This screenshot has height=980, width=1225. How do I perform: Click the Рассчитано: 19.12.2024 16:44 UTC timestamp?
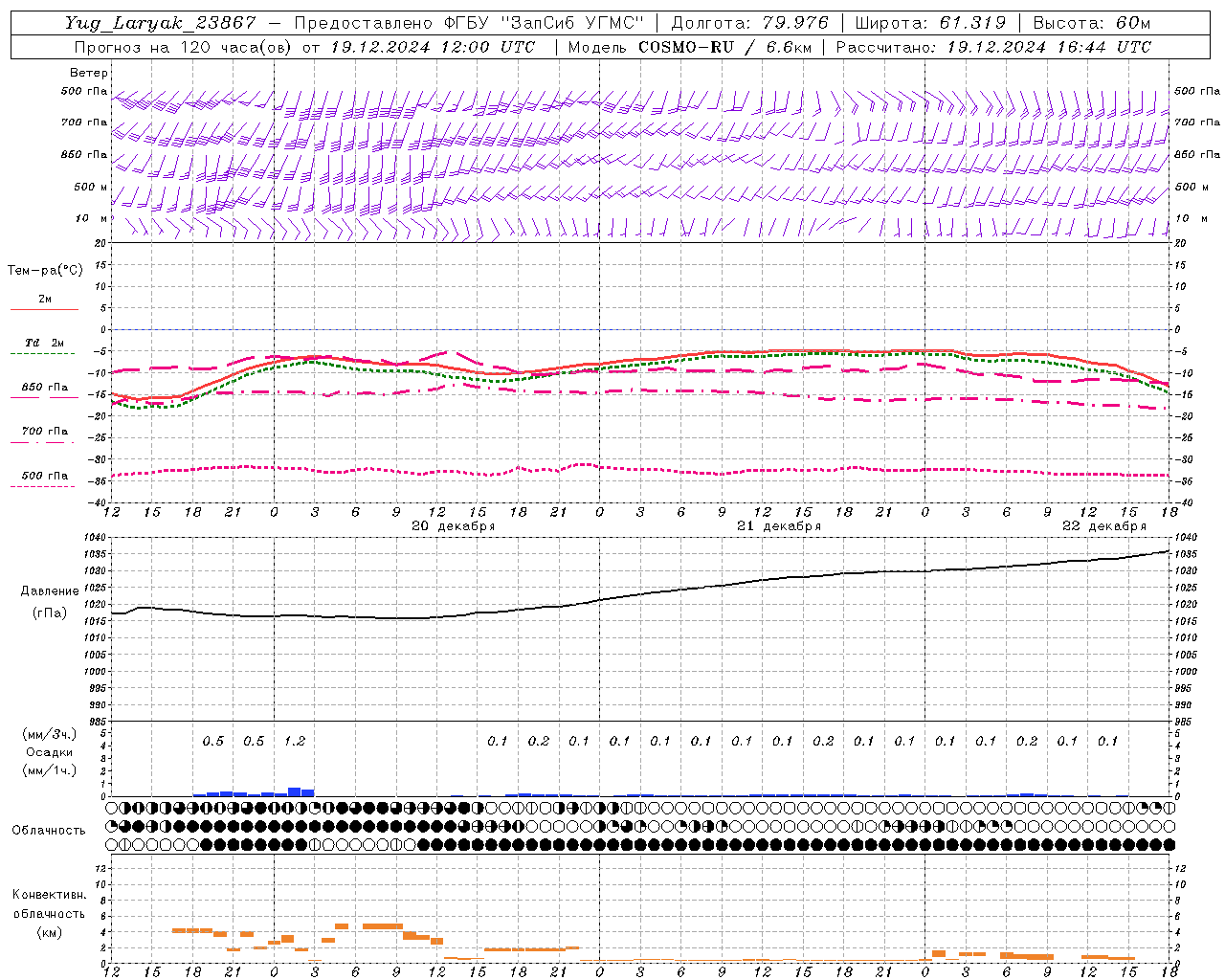994,47
